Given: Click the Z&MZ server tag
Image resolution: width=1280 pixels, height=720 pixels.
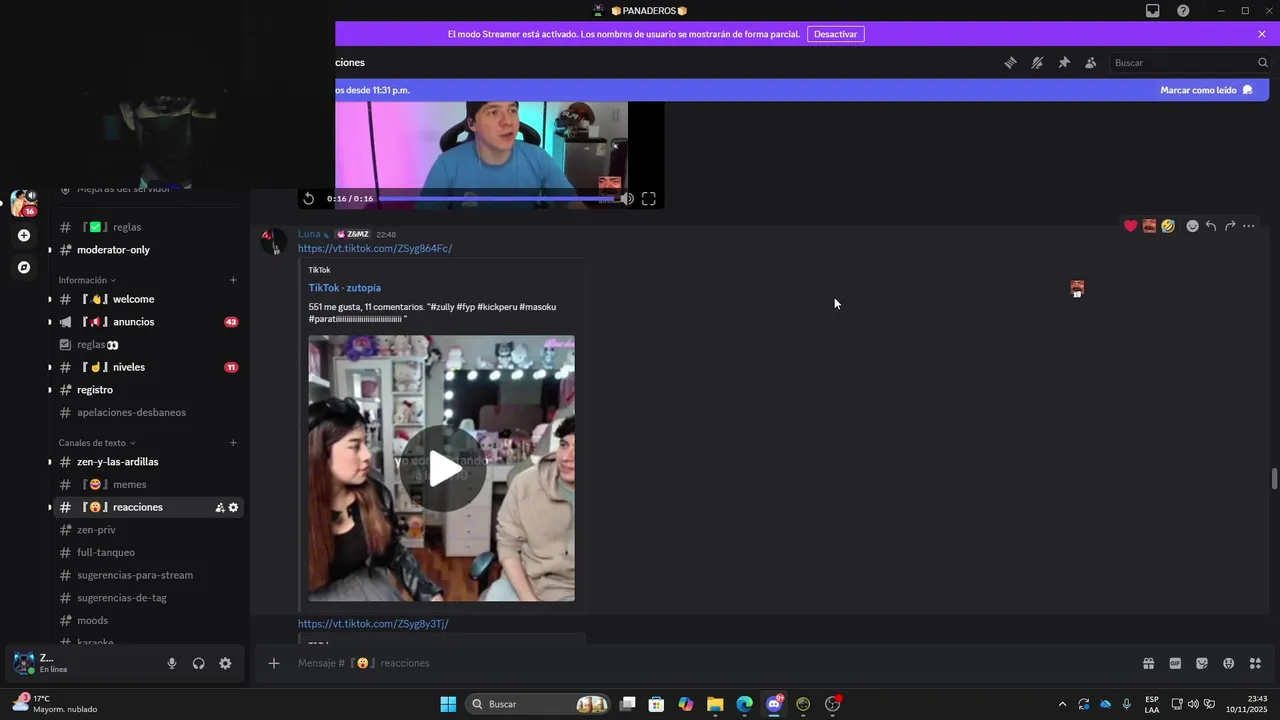Looking at the screenshot, I should tap(352, 234).
